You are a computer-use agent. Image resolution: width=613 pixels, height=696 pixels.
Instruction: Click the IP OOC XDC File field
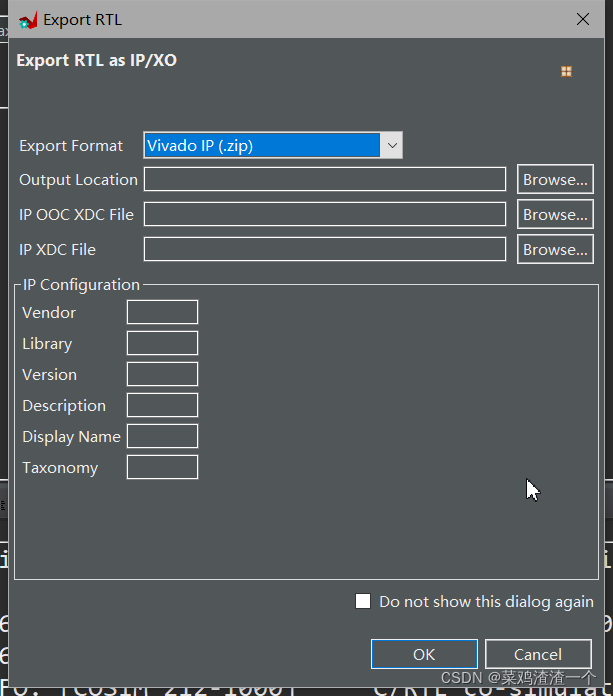pos(324,214)
